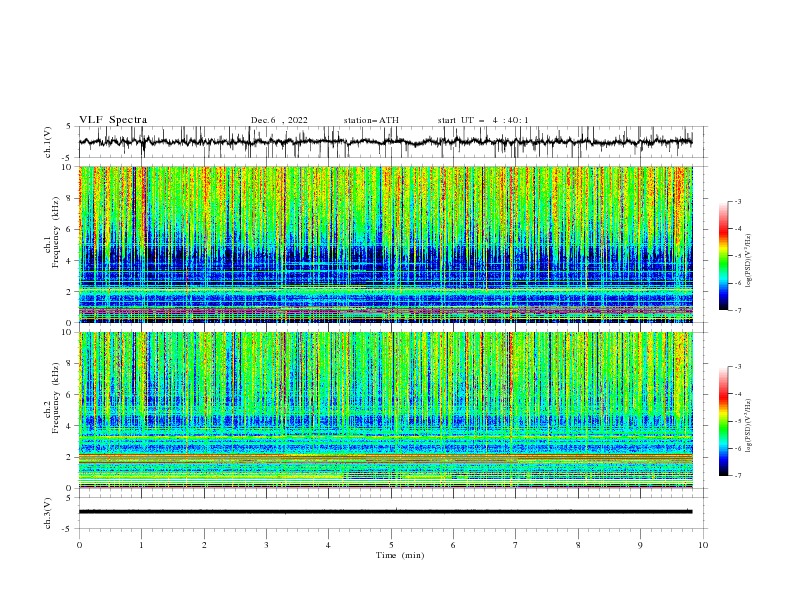Click the "ch.3(V)" axis label
The height and width of the screenshot is (612, 792).
click(48, 513)
